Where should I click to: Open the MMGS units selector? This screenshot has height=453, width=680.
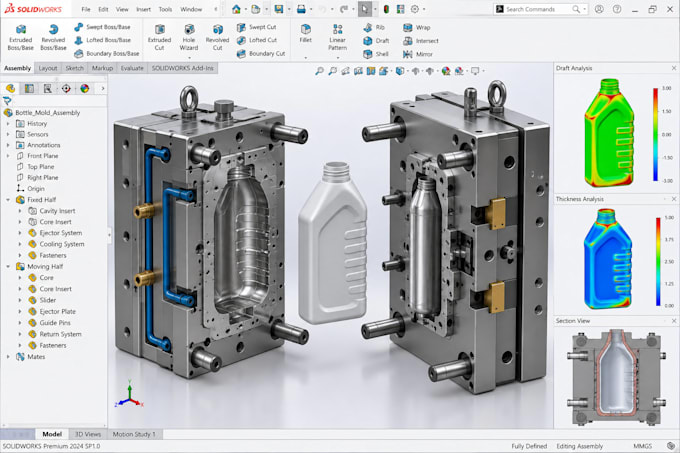tap(642, 446)
